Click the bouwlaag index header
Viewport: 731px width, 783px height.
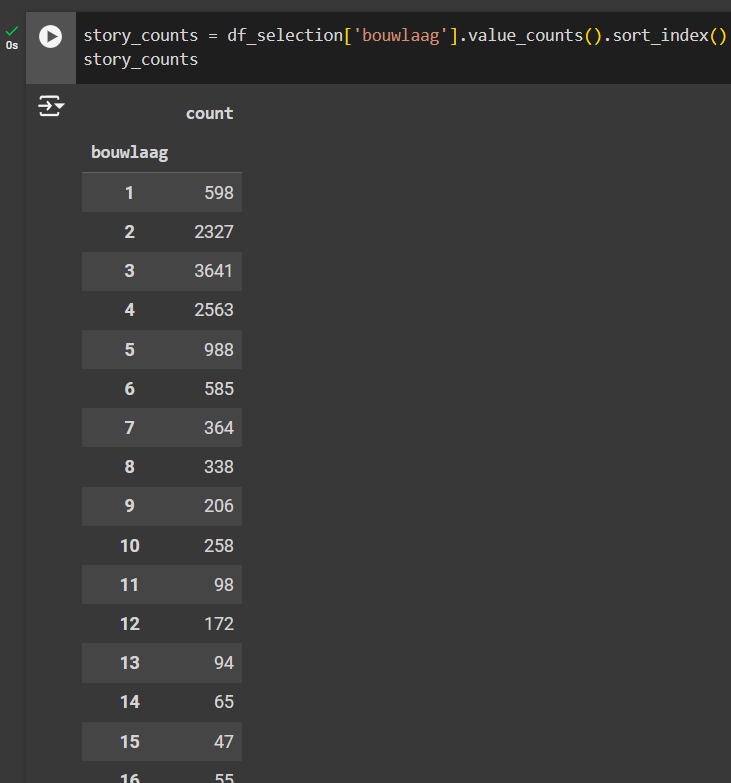point(129,153)
